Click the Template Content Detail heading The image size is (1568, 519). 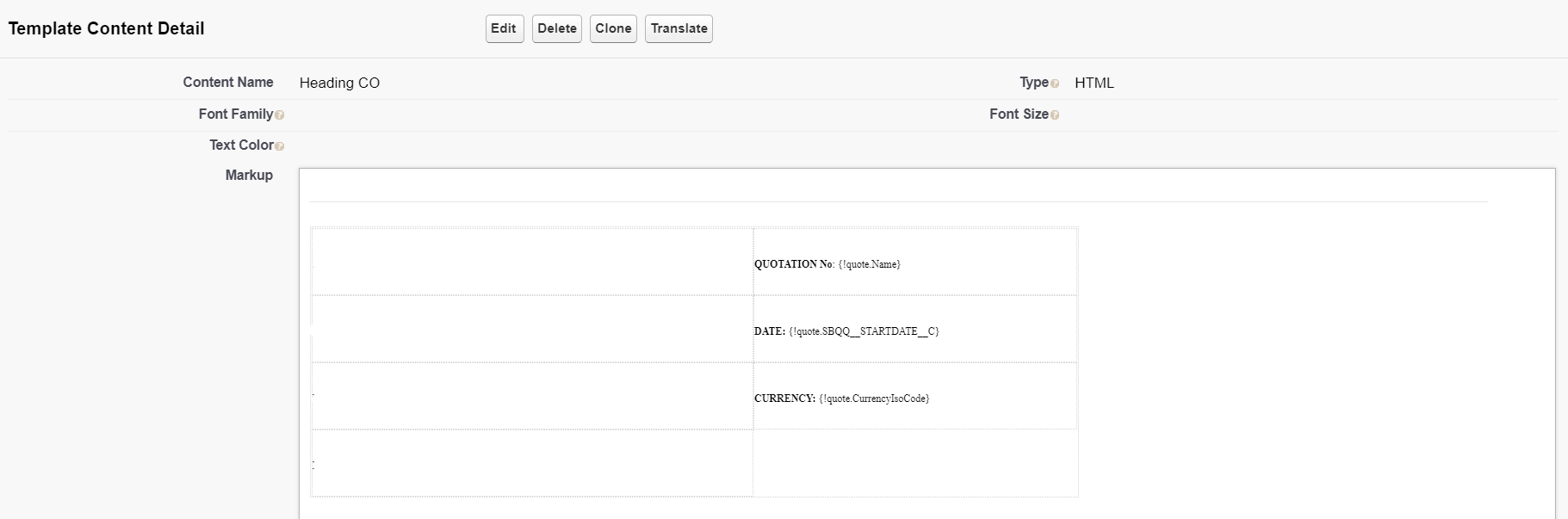coord(106,28)
